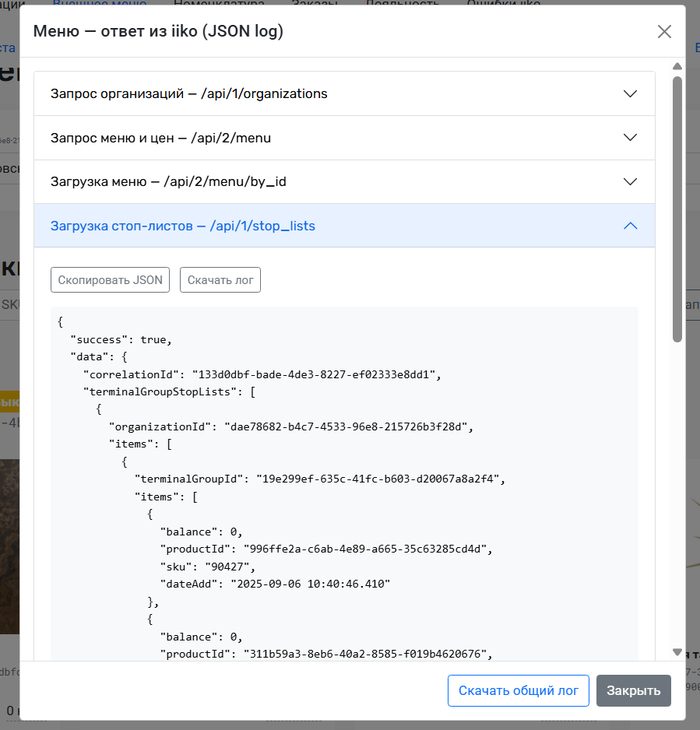
Task: Collapse the Загрузка стоп-листов header
Action: [x=183, y=226]
